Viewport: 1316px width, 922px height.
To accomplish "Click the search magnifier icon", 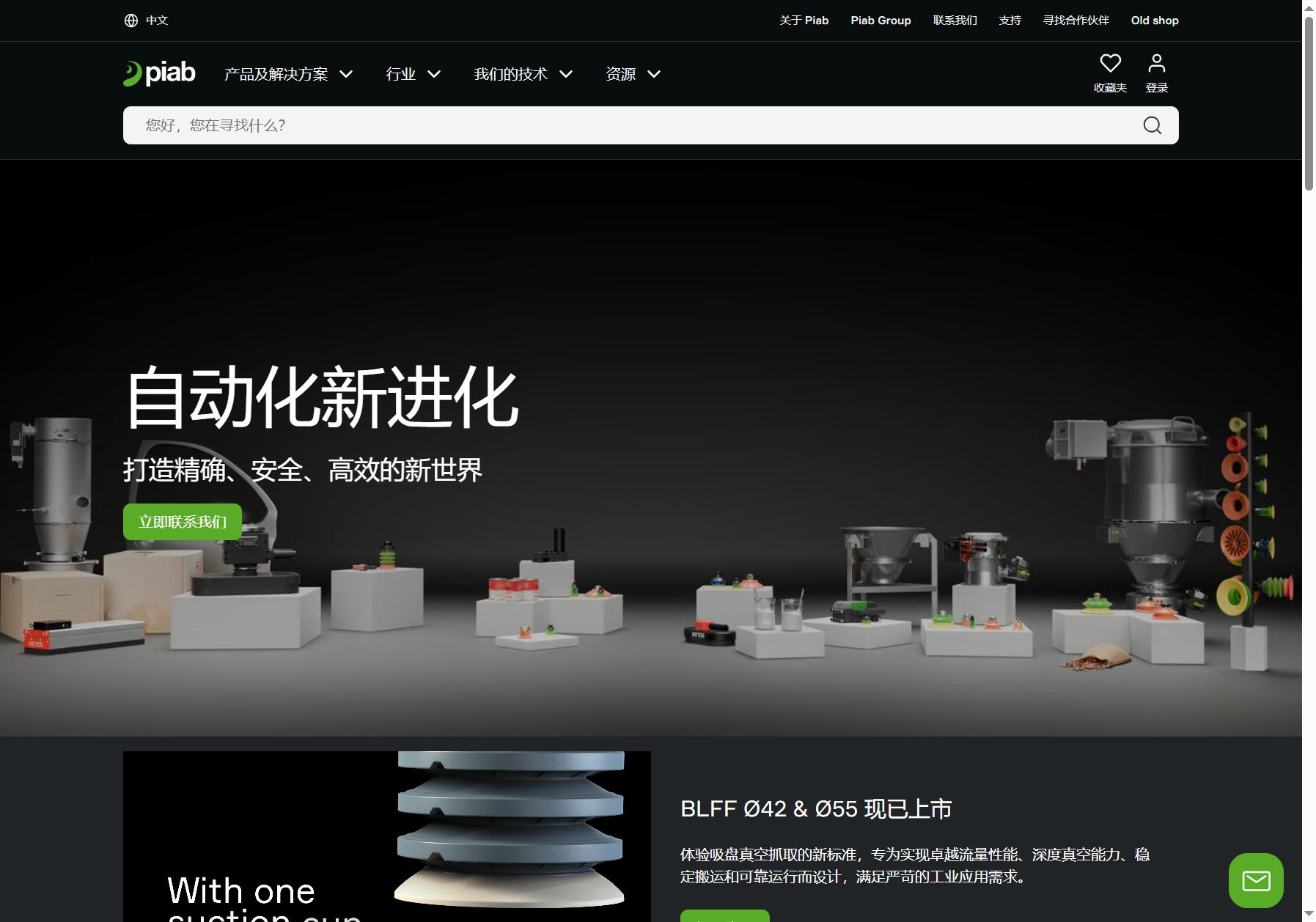I will tap(1152, 125).
